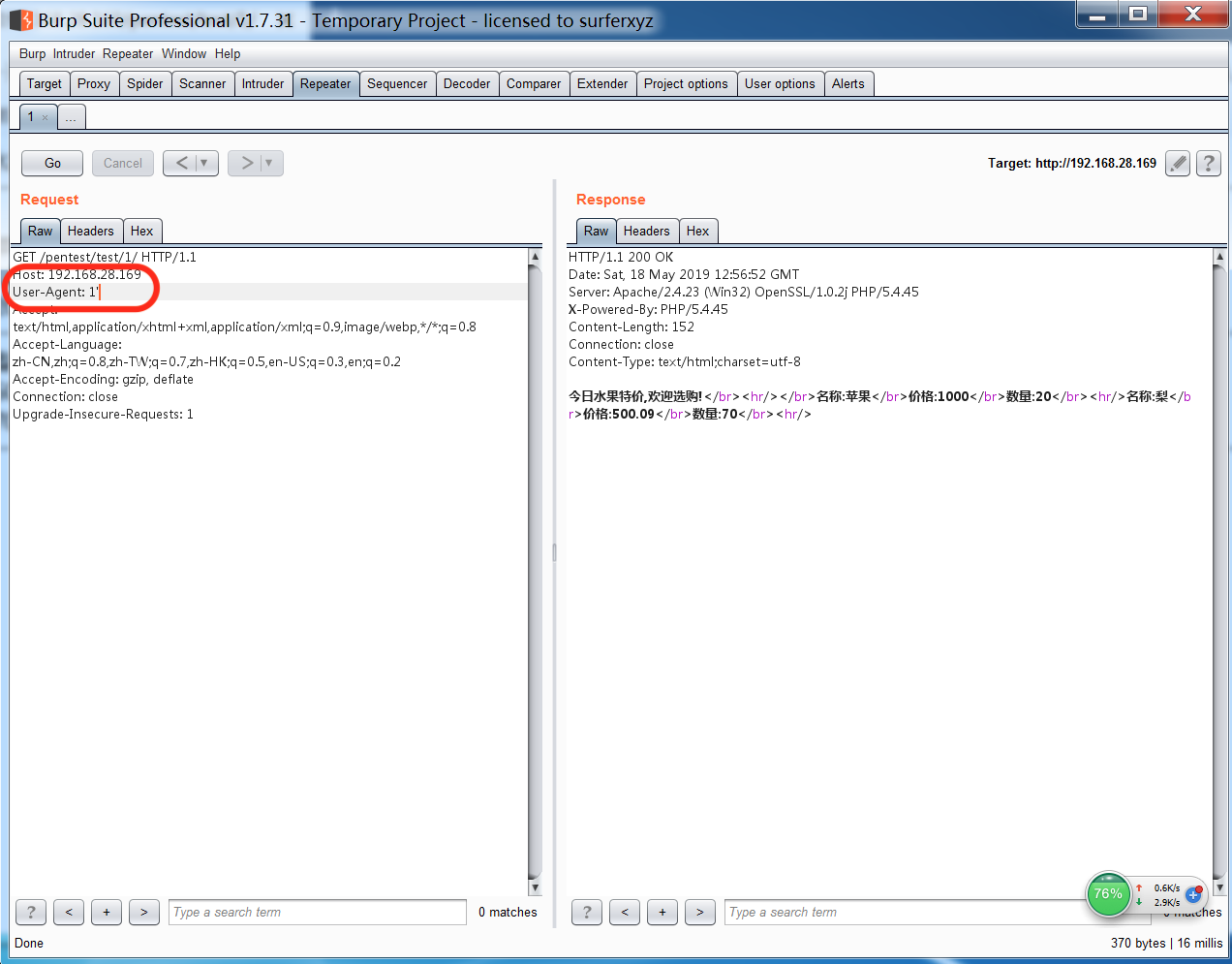This screenshot has width=1232, height=964.
Task: Close Repeater tab 1 with x
Action: [x=45, y=118]
